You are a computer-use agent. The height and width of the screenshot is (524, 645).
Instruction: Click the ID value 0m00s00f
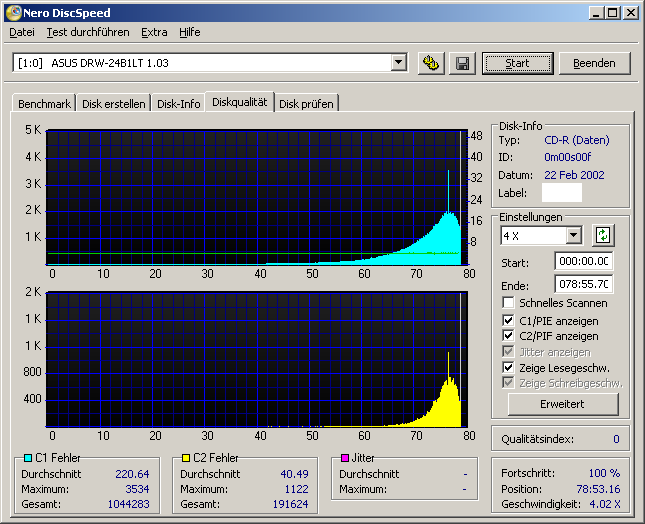tap(568, 157)
